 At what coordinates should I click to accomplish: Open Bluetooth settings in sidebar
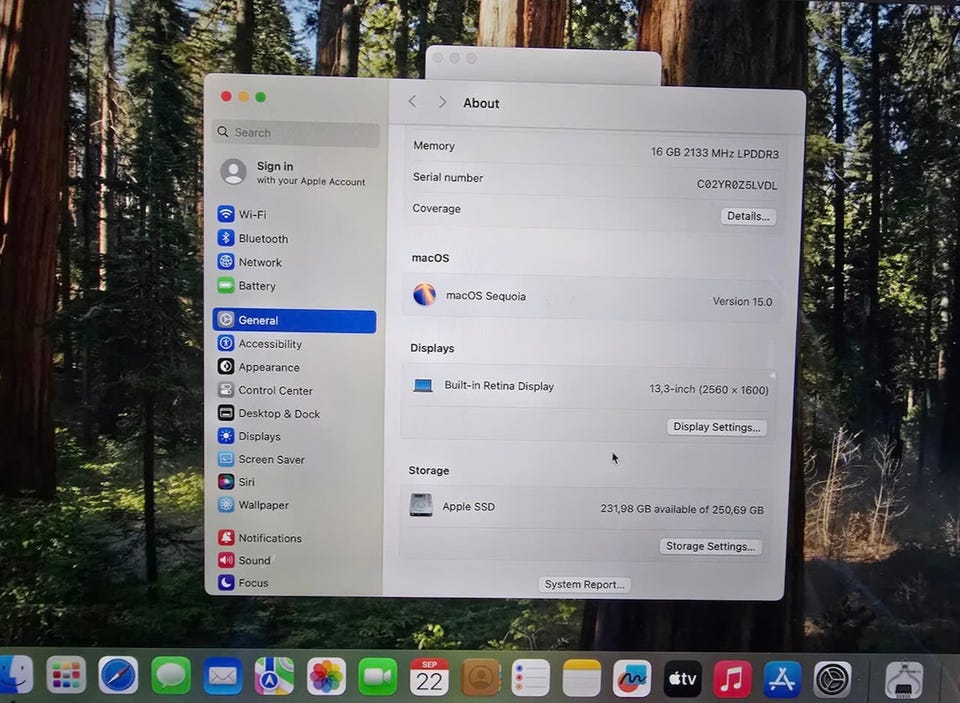coord(252,238)
